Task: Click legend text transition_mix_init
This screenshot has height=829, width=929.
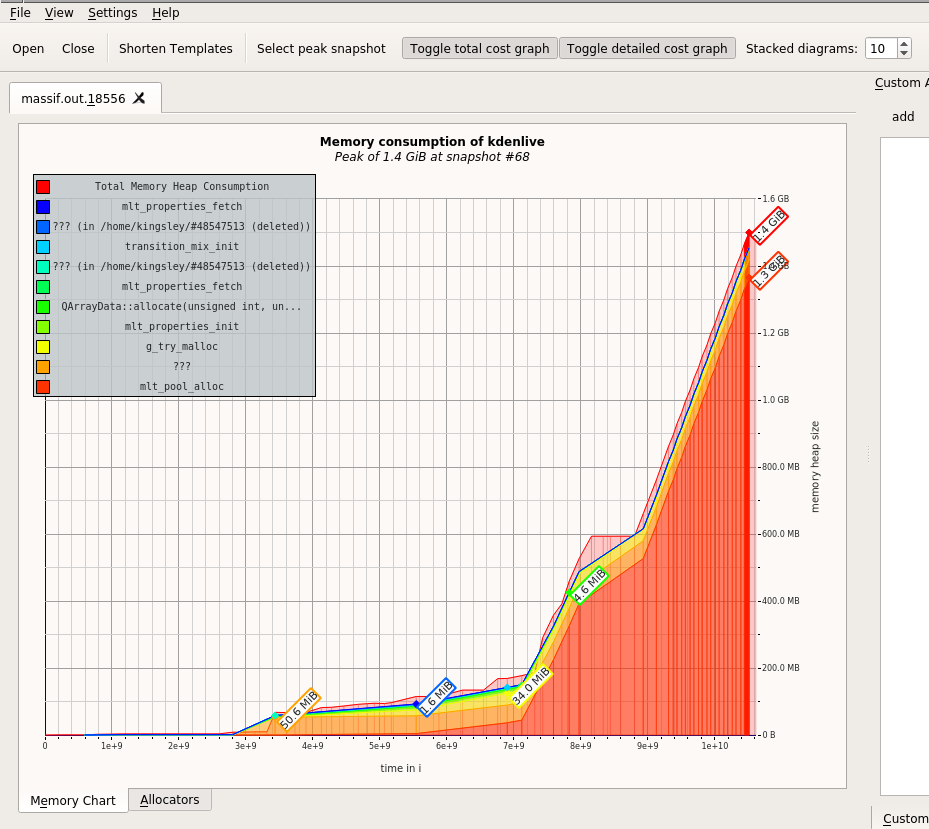Action: tap(182, 247)
